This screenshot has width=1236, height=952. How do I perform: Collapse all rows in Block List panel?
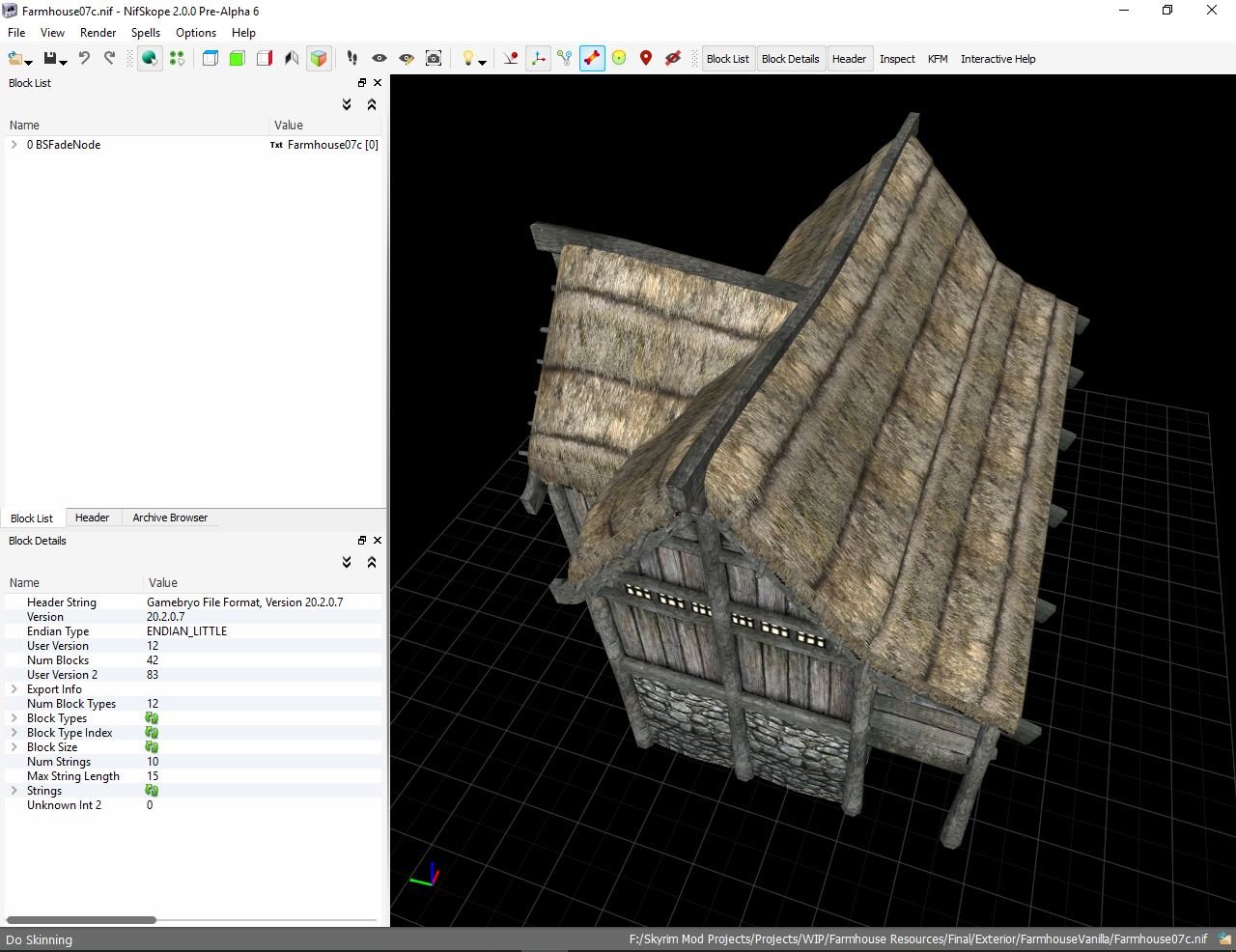pos(372,104)
